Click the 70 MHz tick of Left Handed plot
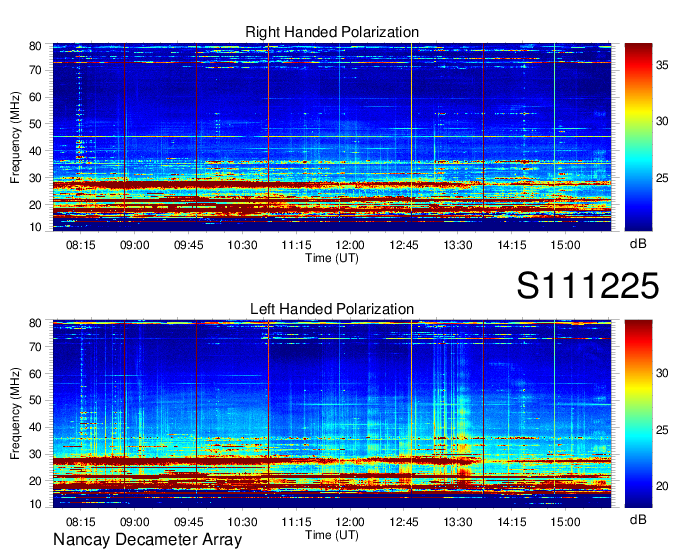Image resolution: width=680 pixels, height=552 pixels. click(35, 347)
